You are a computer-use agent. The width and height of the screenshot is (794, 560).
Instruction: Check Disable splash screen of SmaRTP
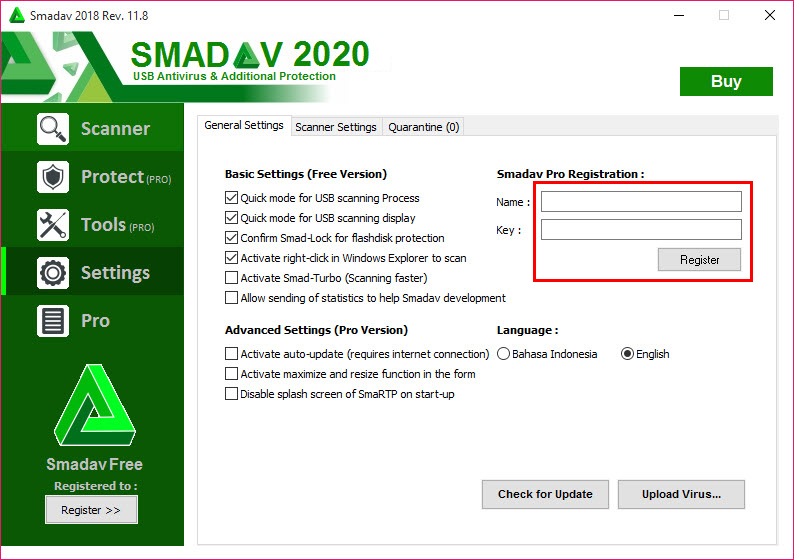[x=231, y=393]
